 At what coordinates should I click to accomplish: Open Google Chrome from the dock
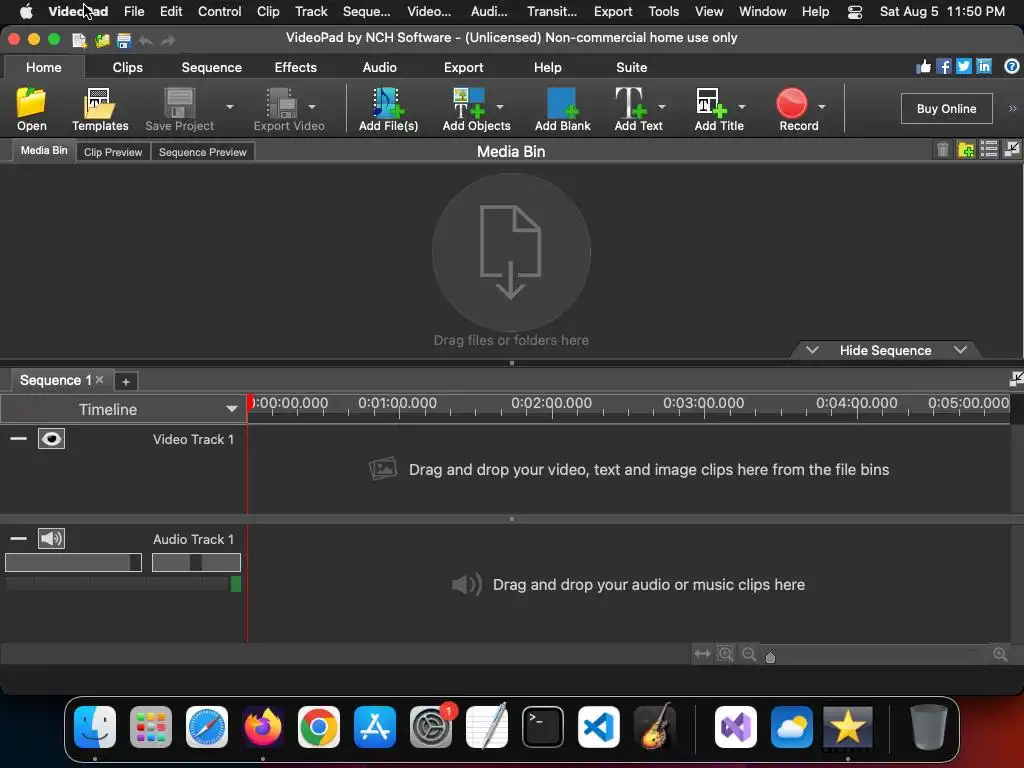319,727
